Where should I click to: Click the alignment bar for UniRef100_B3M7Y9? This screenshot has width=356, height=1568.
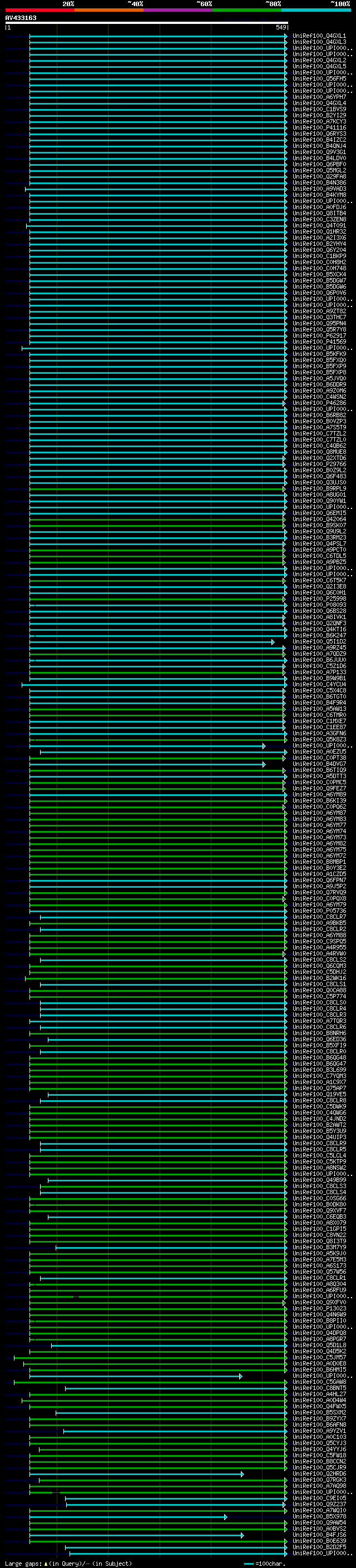coord(171,1247)
